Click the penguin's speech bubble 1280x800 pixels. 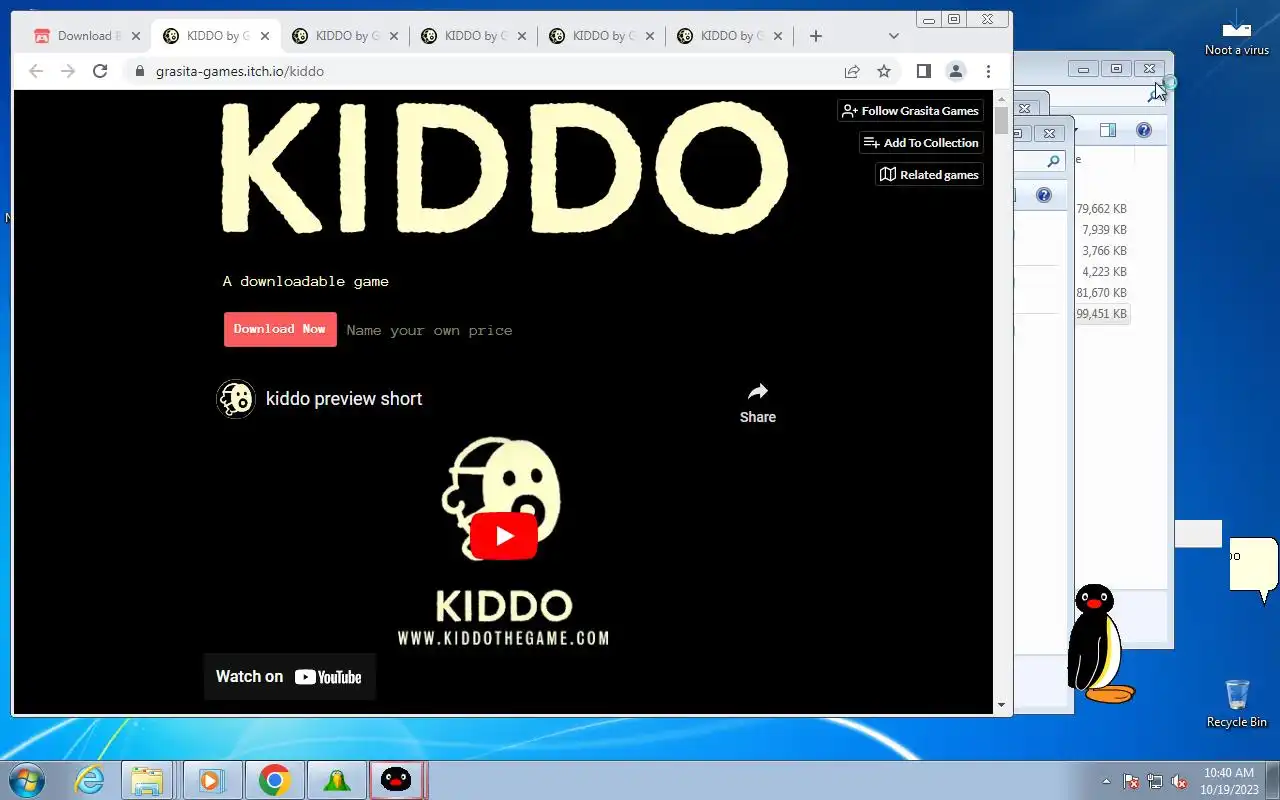(1253, 566)
